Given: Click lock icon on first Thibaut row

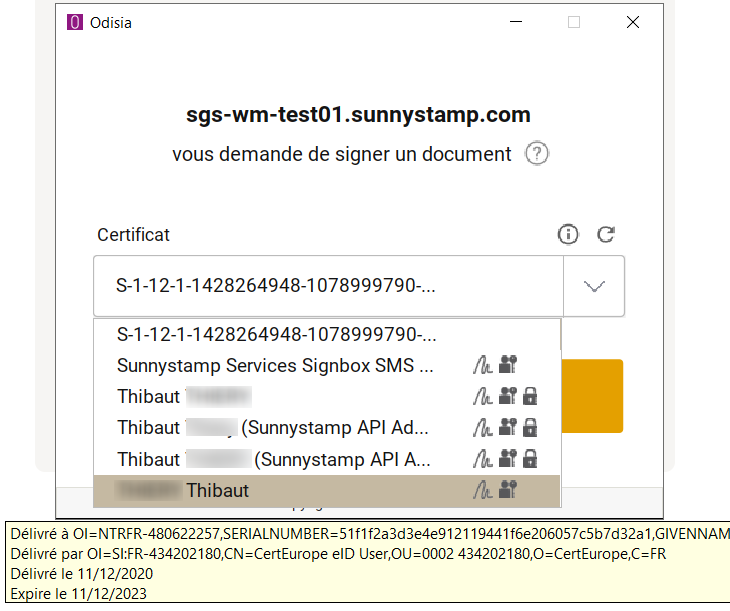Looking at the screenshot, I should click(x=530, y=397).
